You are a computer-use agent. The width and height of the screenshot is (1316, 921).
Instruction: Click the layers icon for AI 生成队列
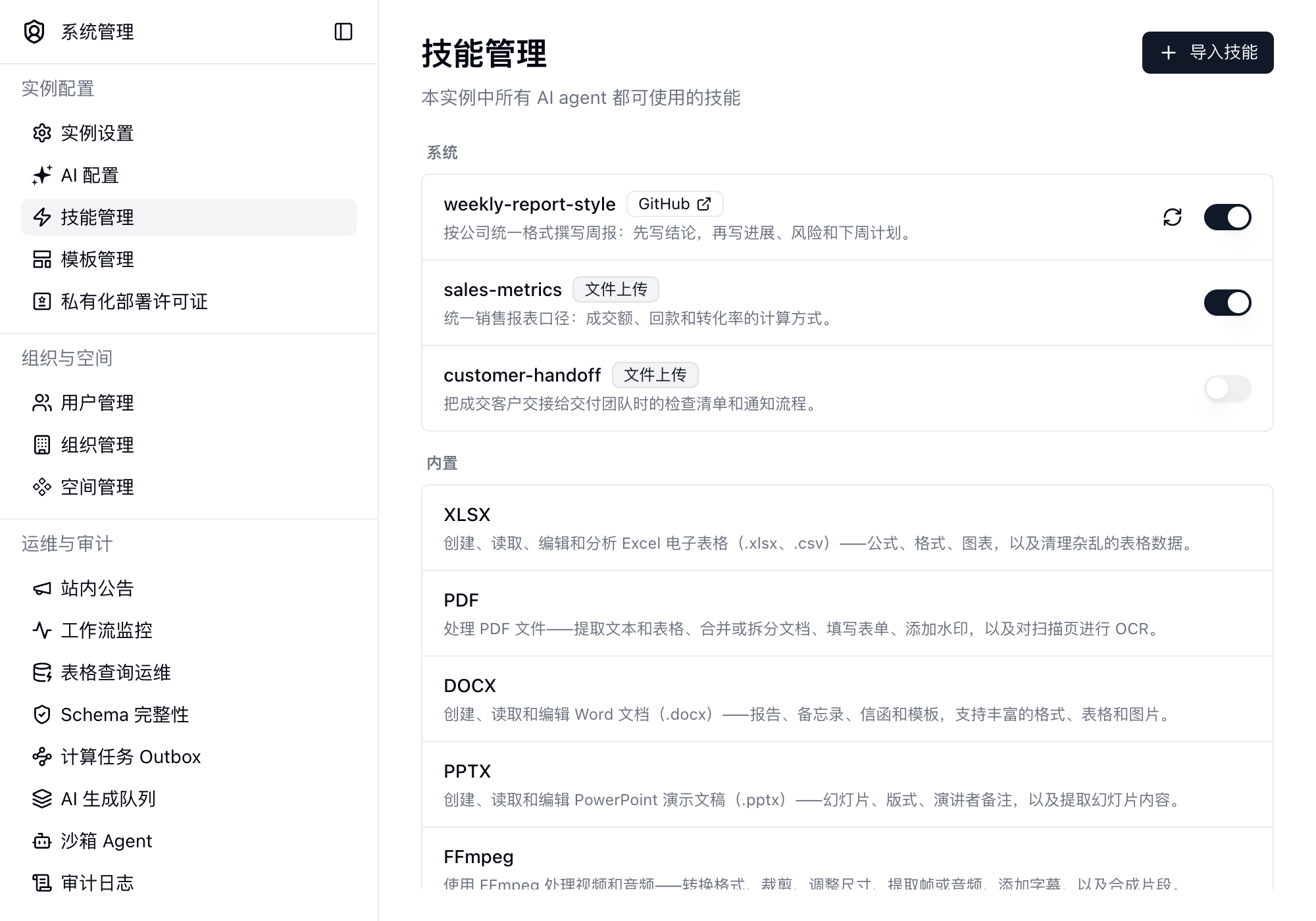42,799
